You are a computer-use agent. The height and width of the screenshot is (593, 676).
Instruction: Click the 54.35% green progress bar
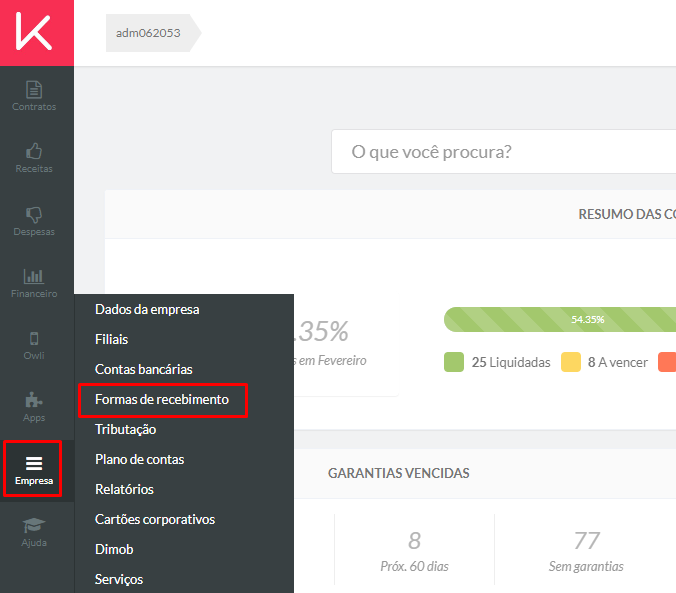[560, 320]
